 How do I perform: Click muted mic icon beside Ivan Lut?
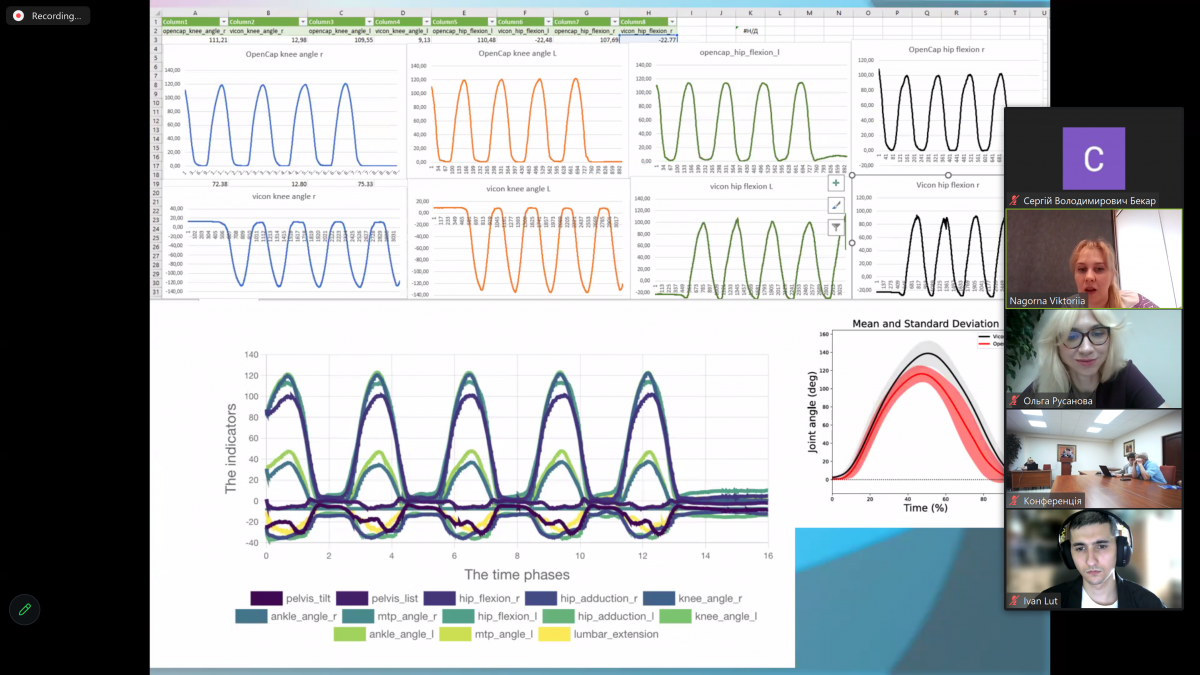(1014, 601)
